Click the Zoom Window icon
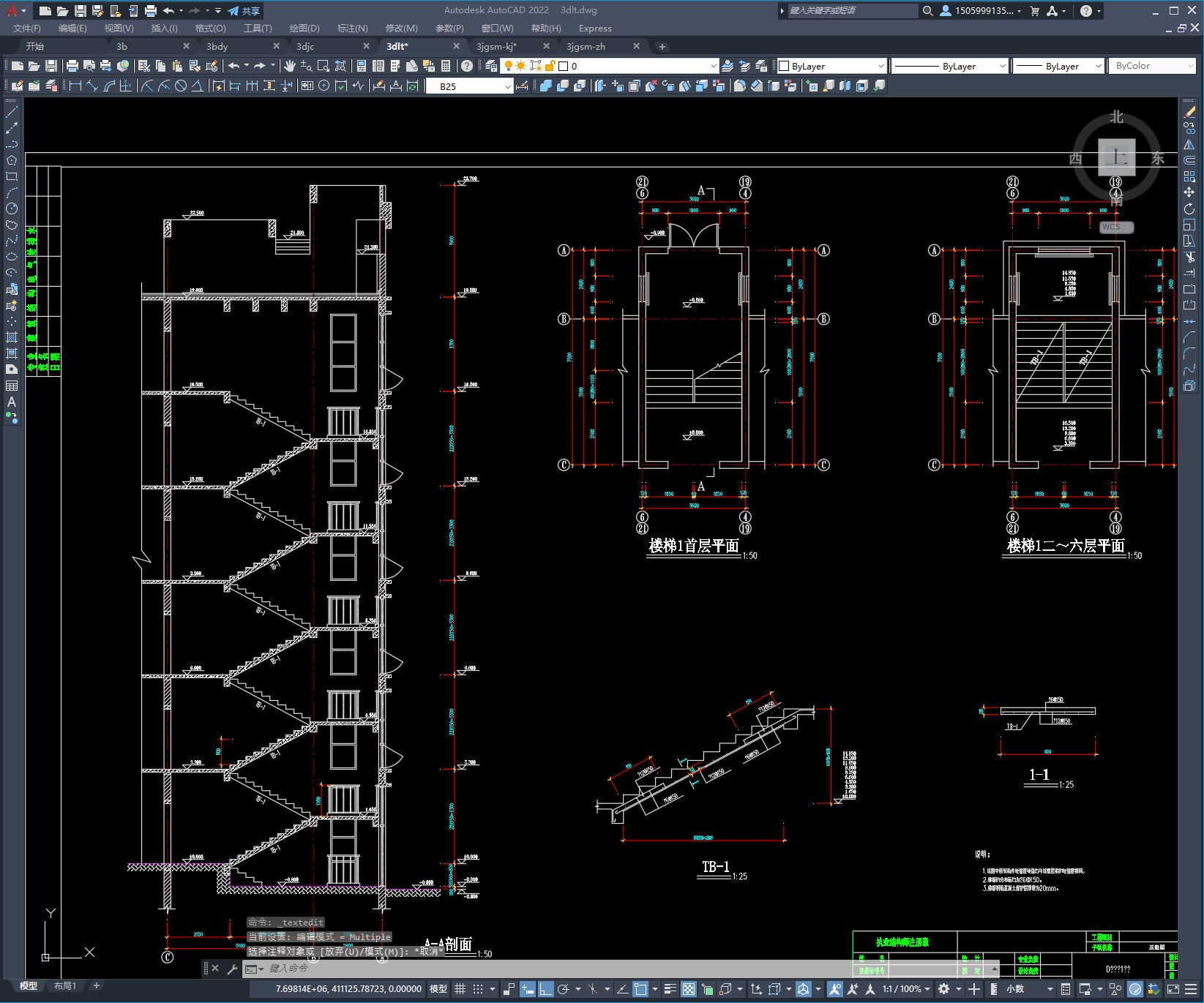This screenshot has height=1003, width=1204. 324,66
